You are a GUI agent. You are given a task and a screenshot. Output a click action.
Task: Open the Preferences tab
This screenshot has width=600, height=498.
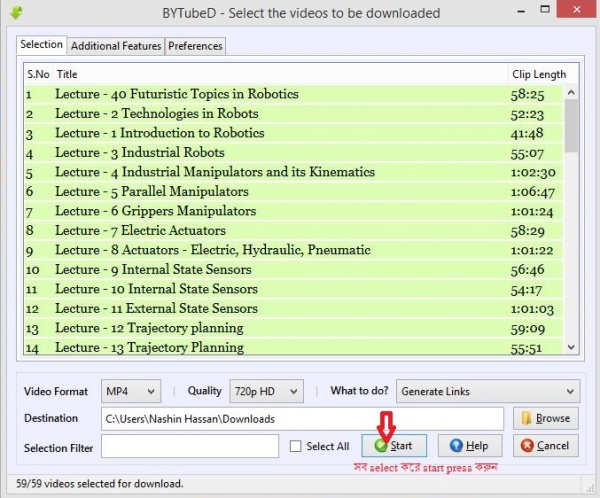[x=195, y=46]
